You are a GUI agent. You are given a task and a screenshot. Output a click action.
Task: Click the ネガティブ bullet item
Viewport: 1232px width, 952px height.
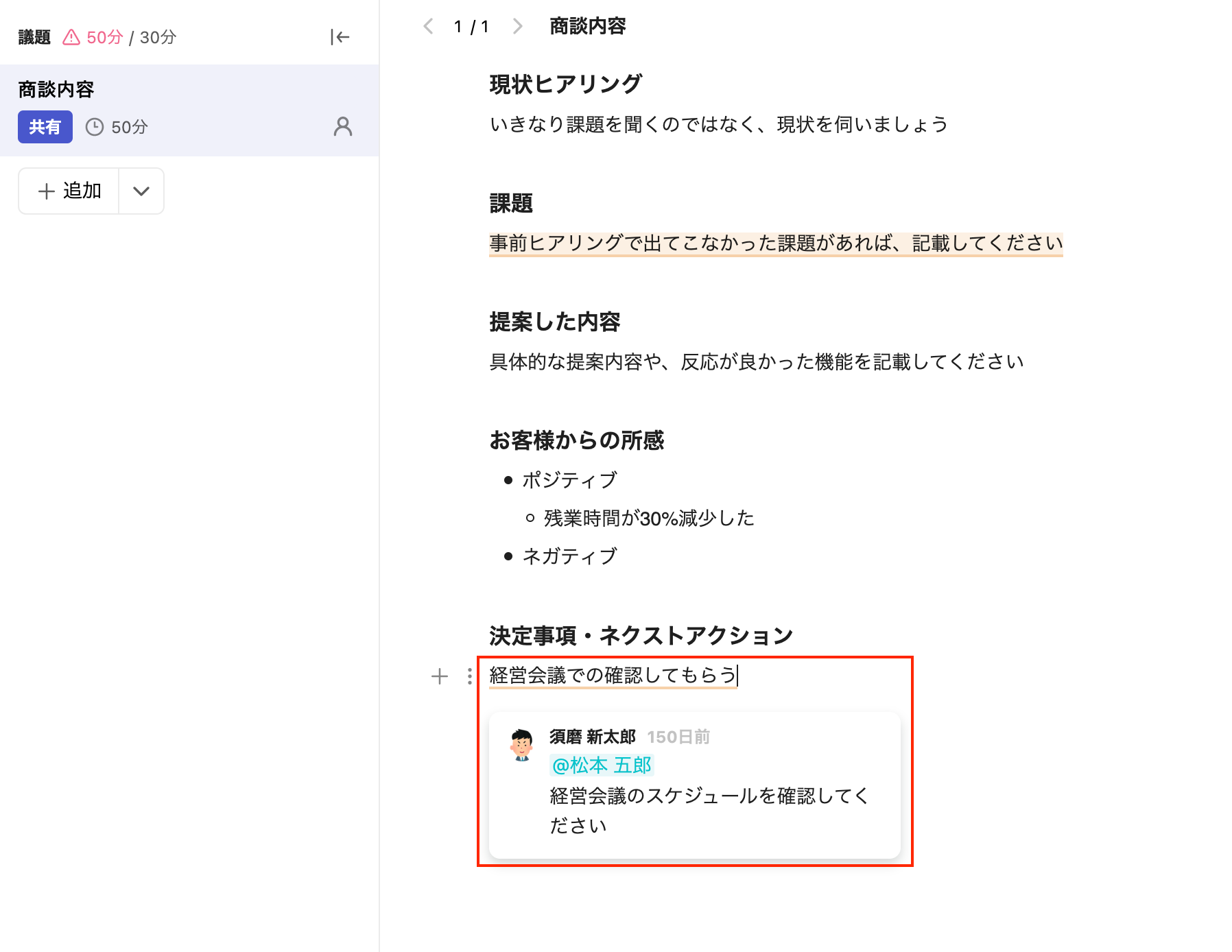pyautogui.click(x=570, y=556)
